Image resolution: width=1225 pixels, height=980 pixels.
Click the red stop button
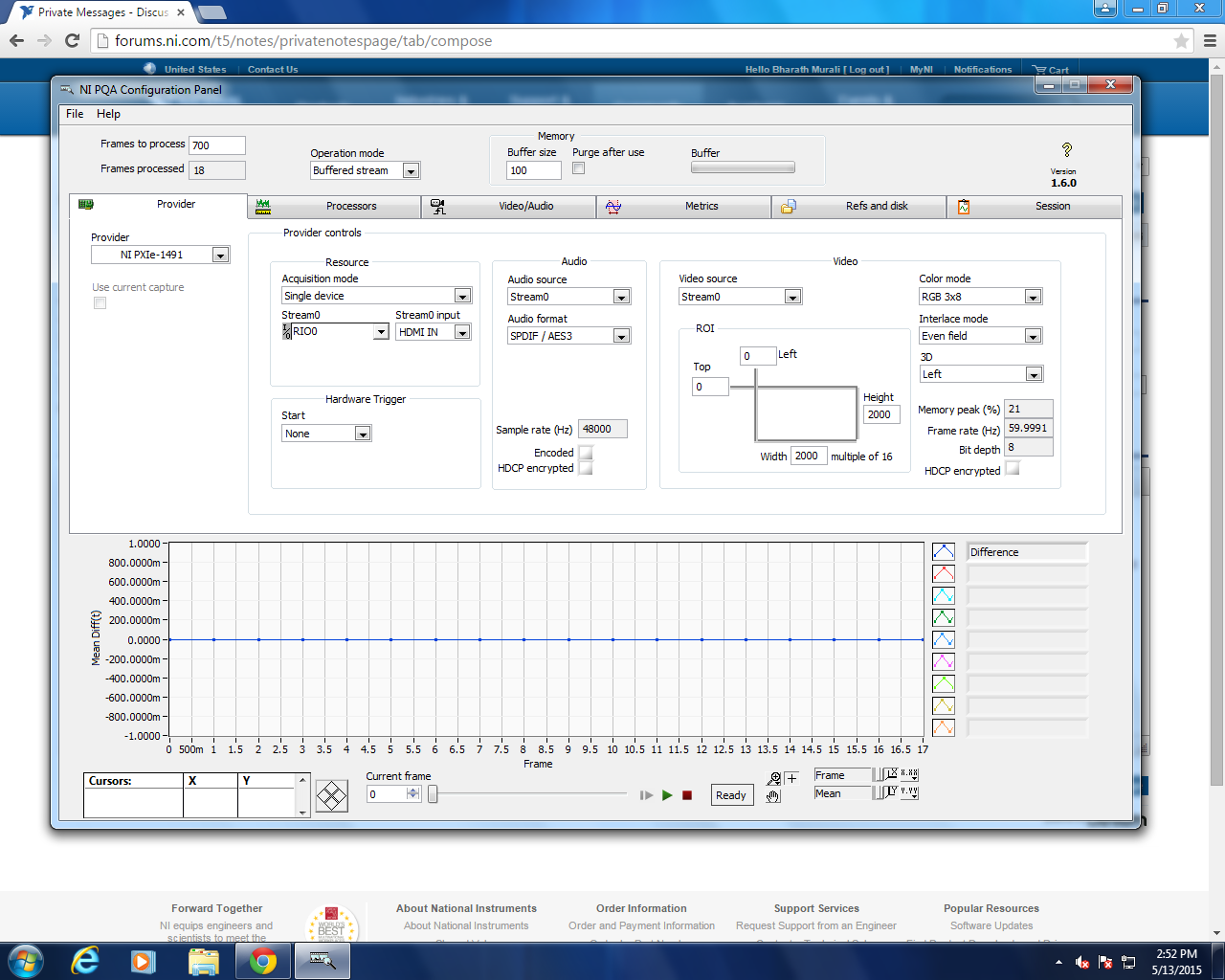(687, 795)
